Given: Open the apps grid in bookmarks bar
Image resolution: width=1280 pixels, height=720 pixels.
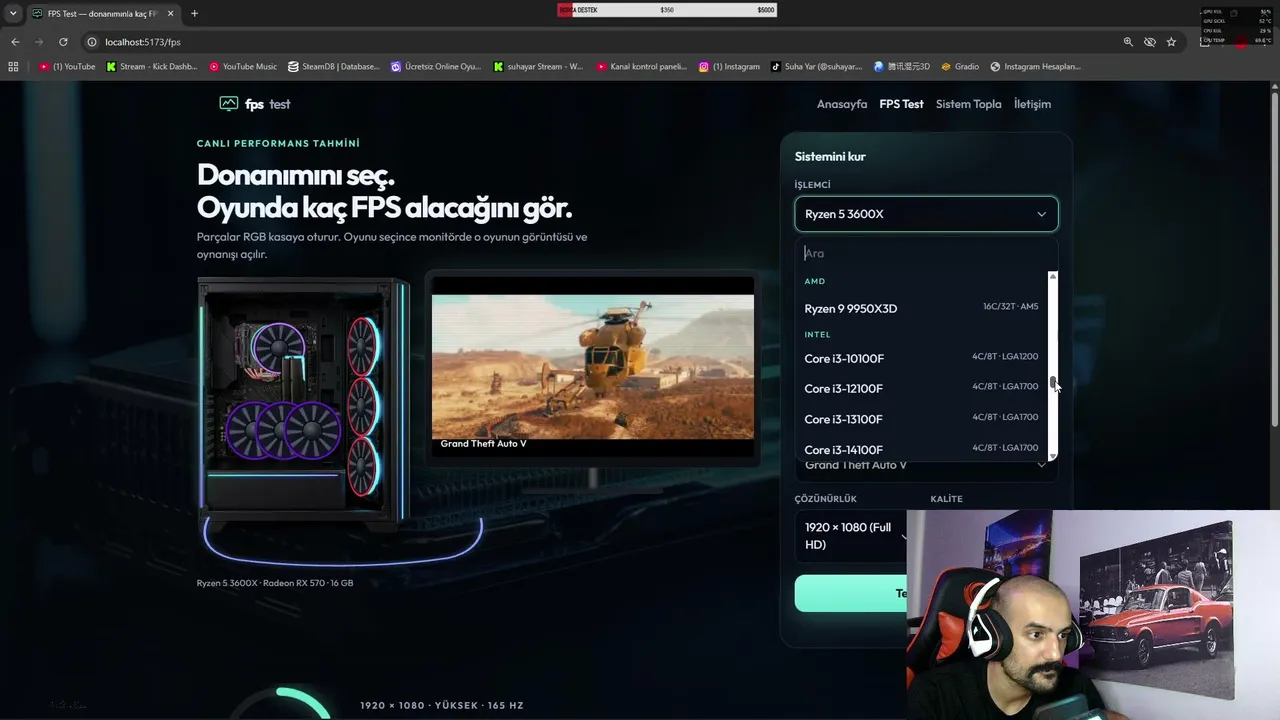Looking at the screenshot, I should pos(13,67).
